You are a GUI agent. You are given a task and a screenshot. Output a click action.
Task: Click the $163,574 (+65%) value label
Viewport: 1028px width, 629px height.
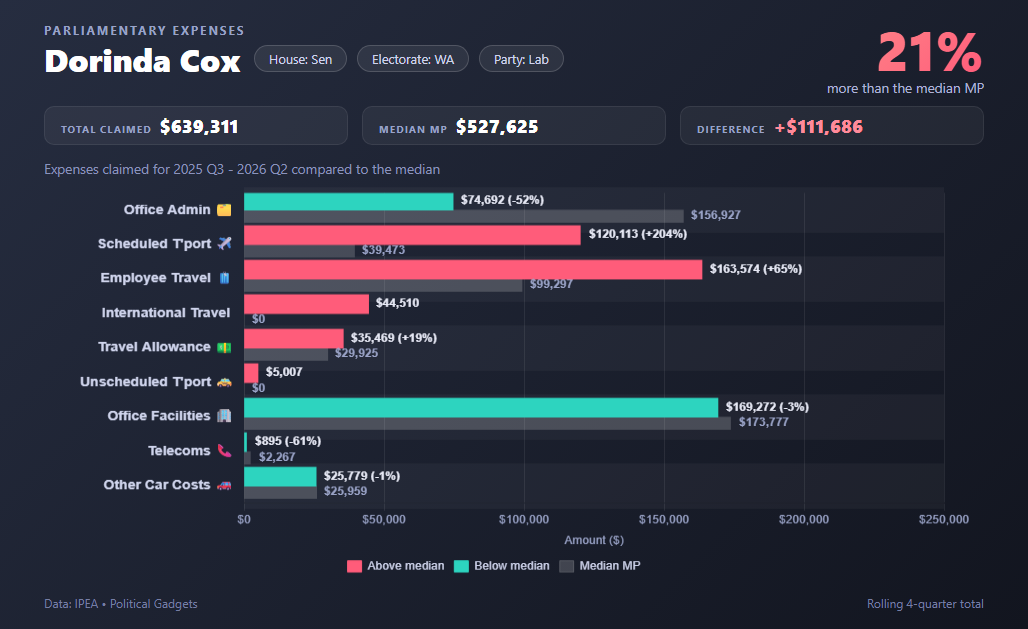click(756, 268)
